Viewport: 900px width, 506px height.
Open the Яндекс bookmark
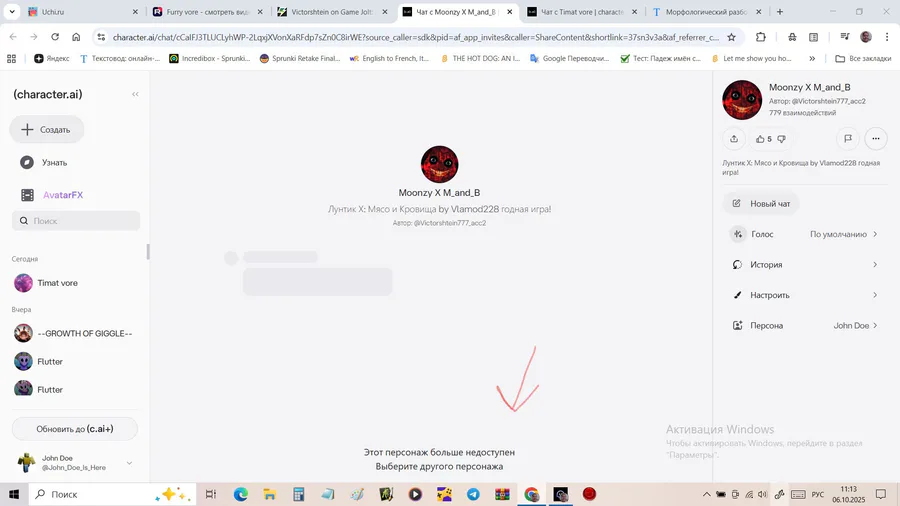tap(52, 58)
